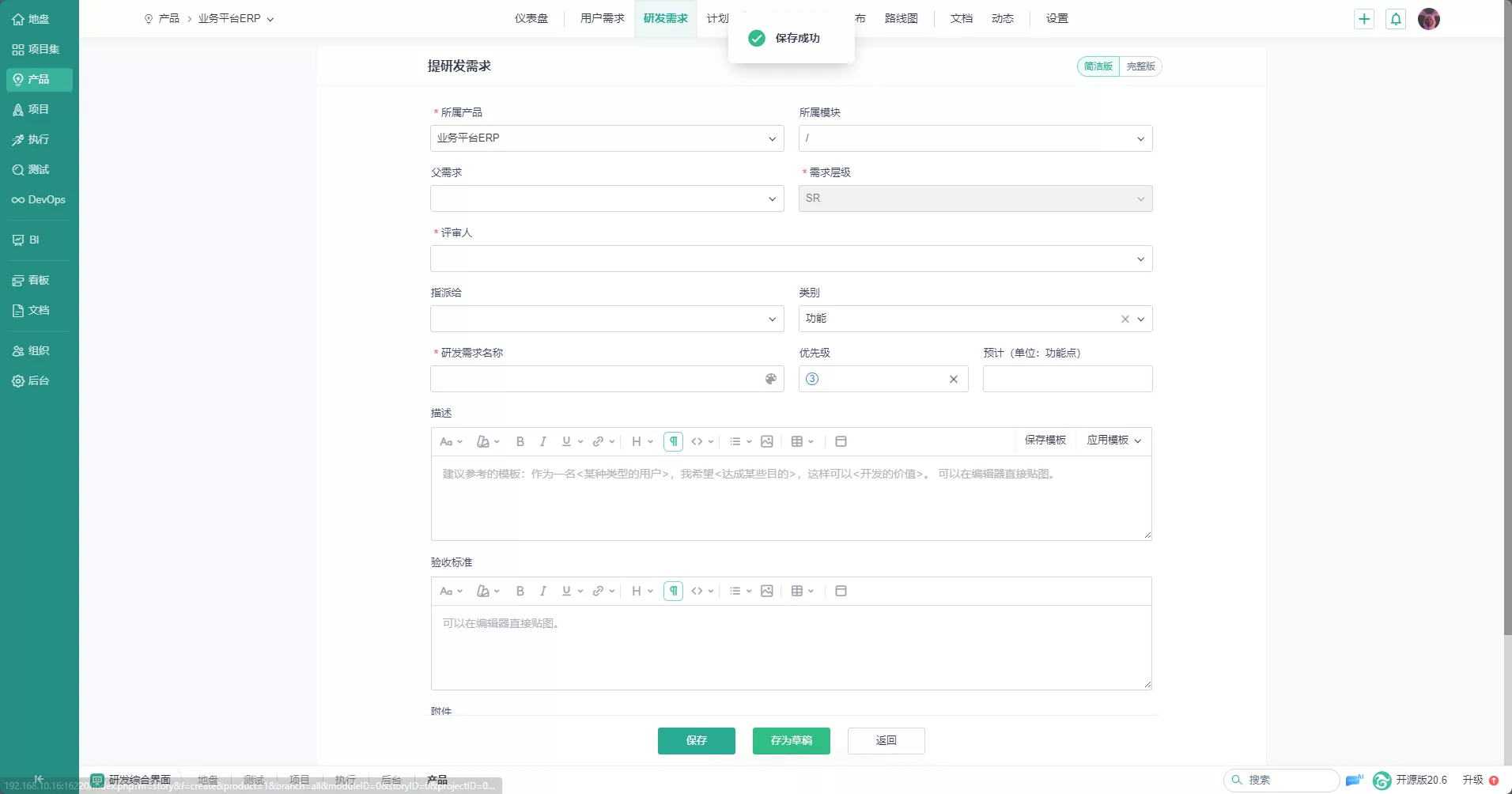
Task: Select the 研发需求 tab
Action: pyautogui.click(x=665, y=18)
